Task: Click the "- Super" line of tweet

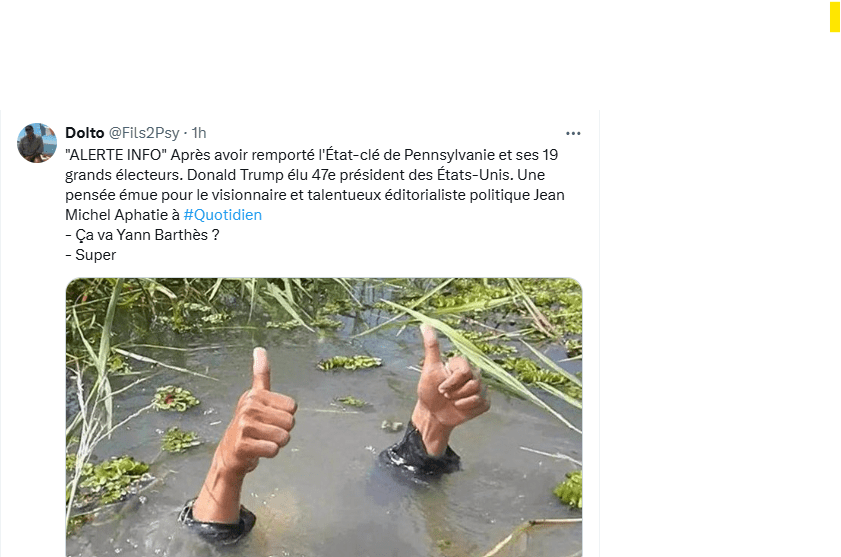Action: [x=91, y=255]
